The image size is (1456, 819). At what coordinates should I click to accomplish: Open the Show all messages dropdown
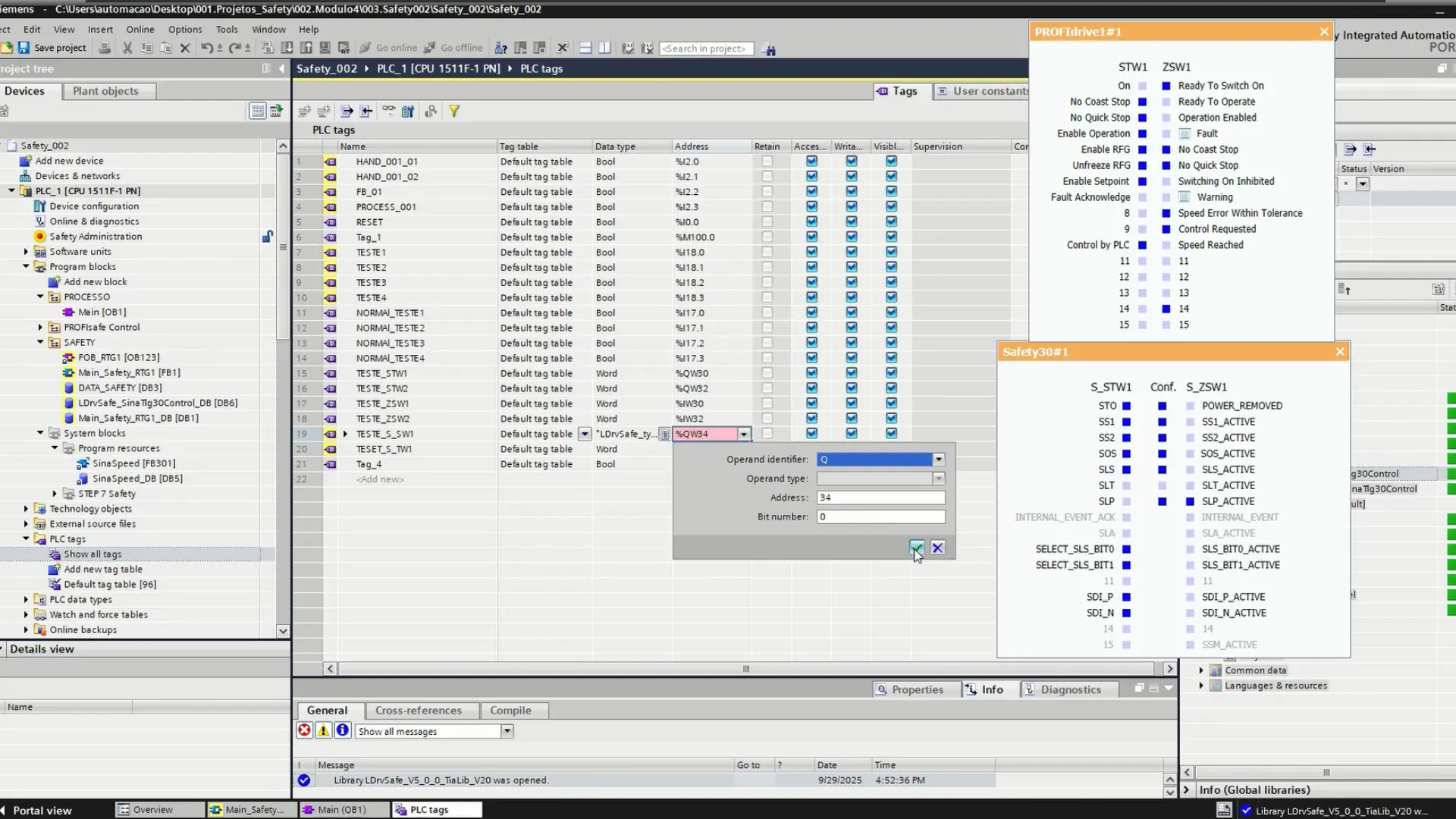(x=507, y=731)
